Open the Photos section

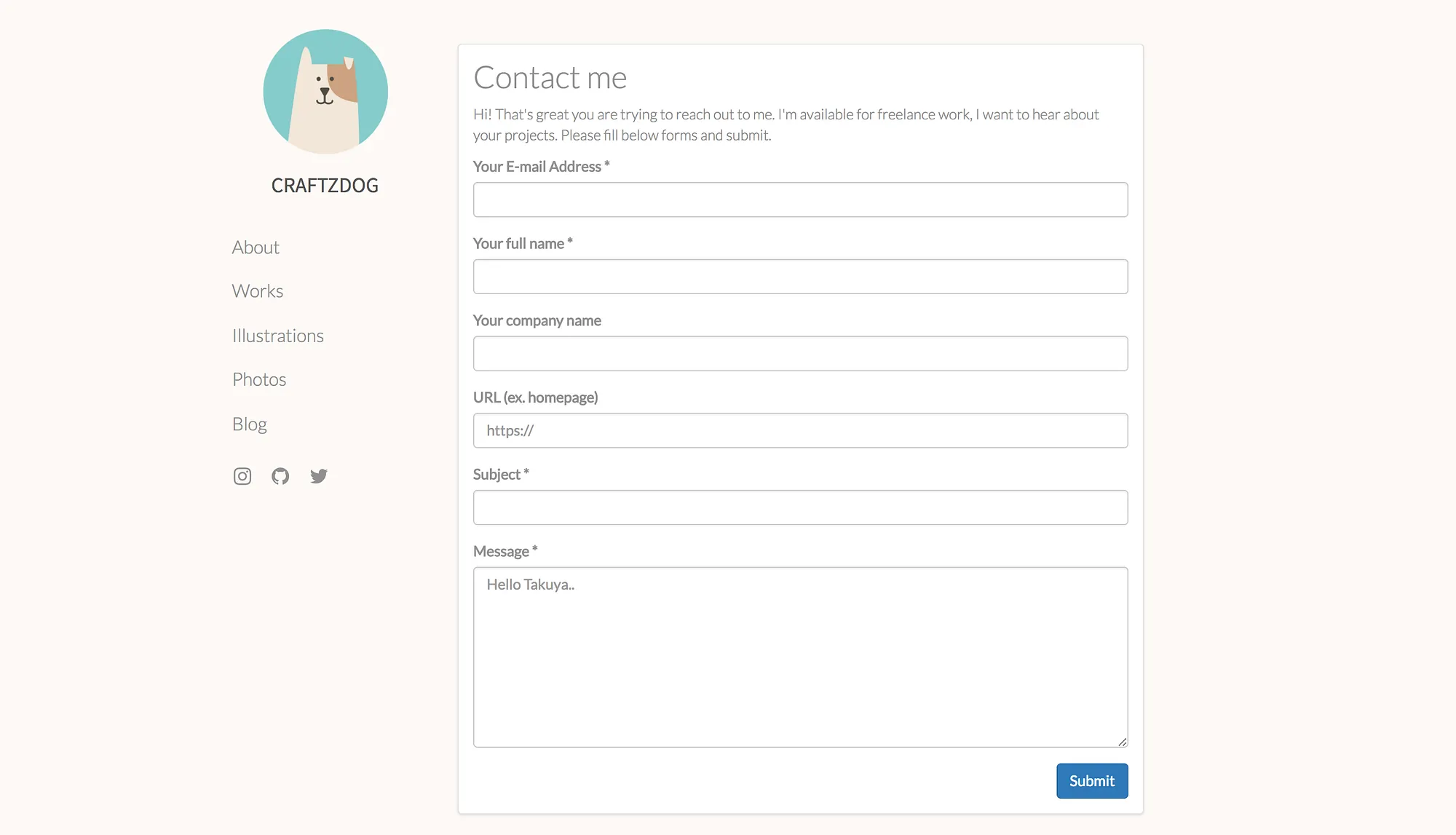coord(259,379)
